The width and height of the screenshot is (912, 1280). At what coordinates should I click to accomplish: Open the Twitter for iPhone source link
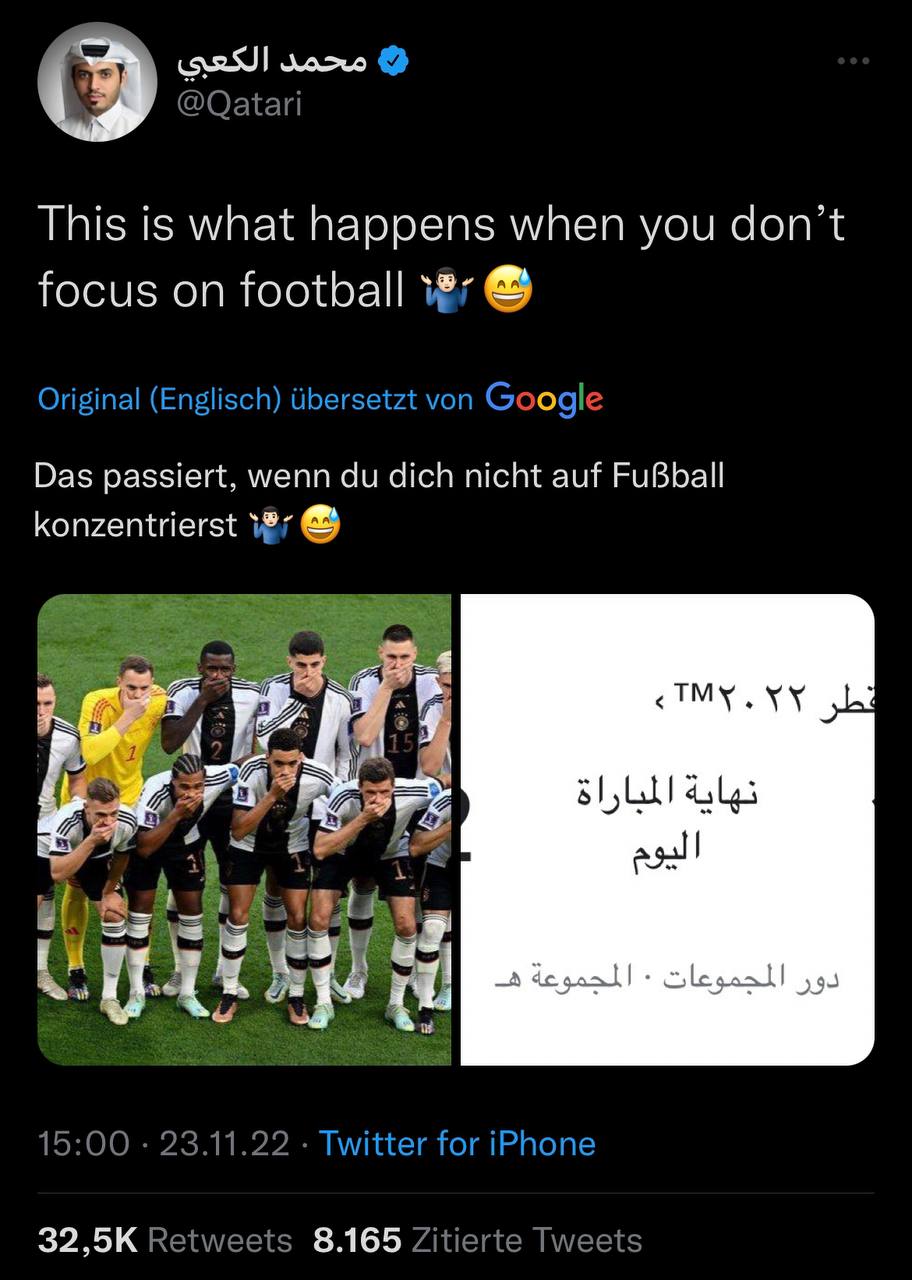pyautogui.click(x=457, y=1143)
